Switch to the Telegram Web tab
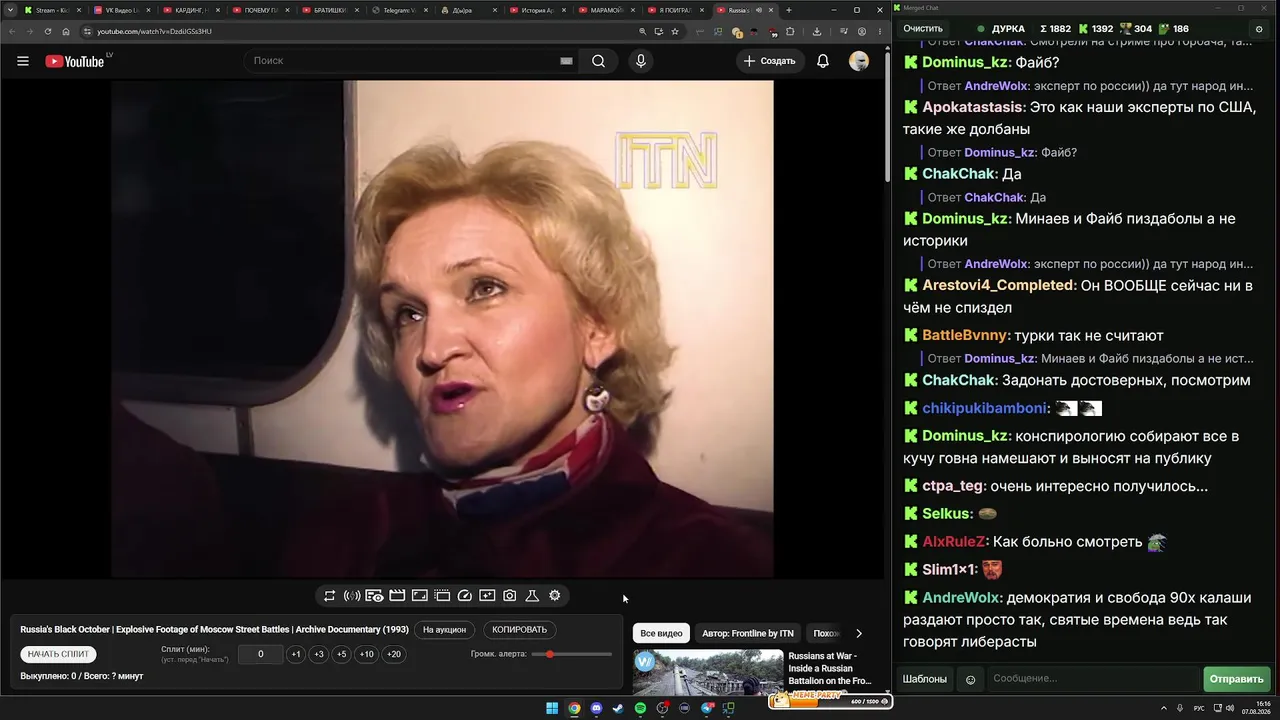Image resolution: width=1280 pixels, height=720 pixels. [x=400, y=10]
